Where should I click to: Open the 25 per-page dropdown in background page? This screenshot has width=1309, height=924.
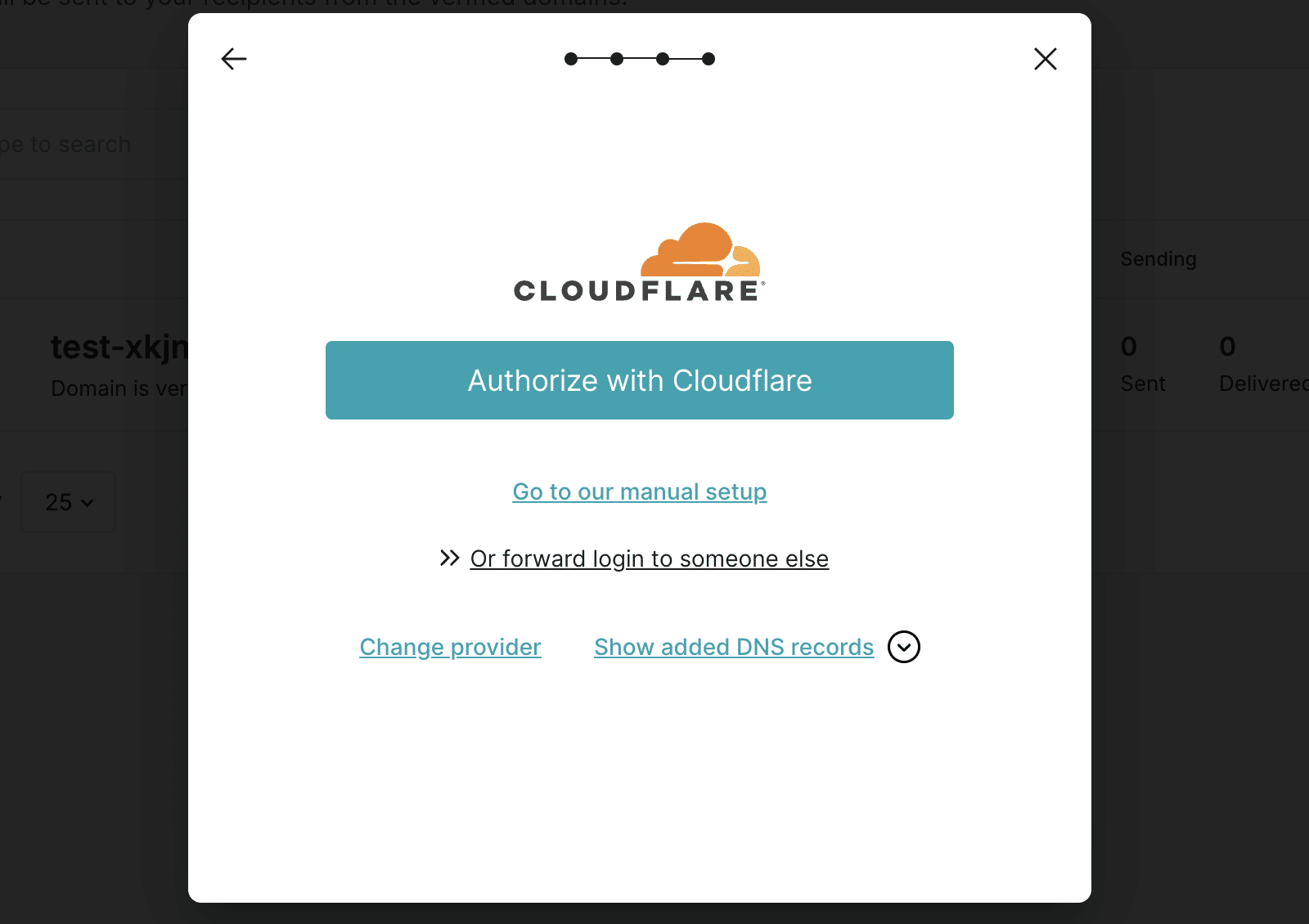(69, 502)
